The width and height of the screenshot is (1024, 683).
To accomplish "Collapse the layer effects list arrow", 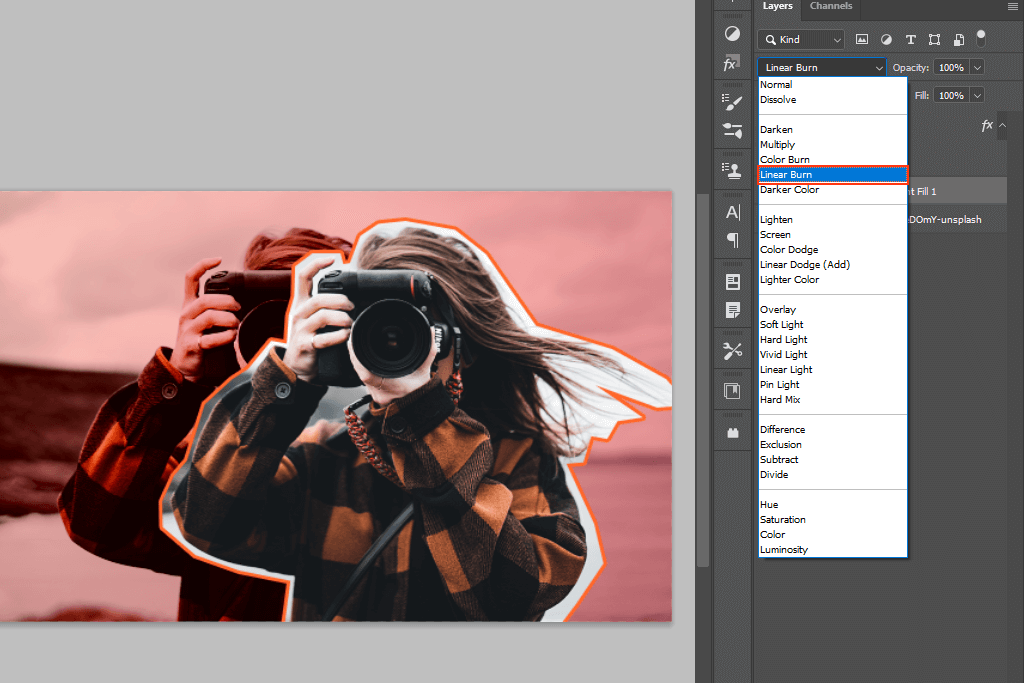I will [x=1002, y=125].
